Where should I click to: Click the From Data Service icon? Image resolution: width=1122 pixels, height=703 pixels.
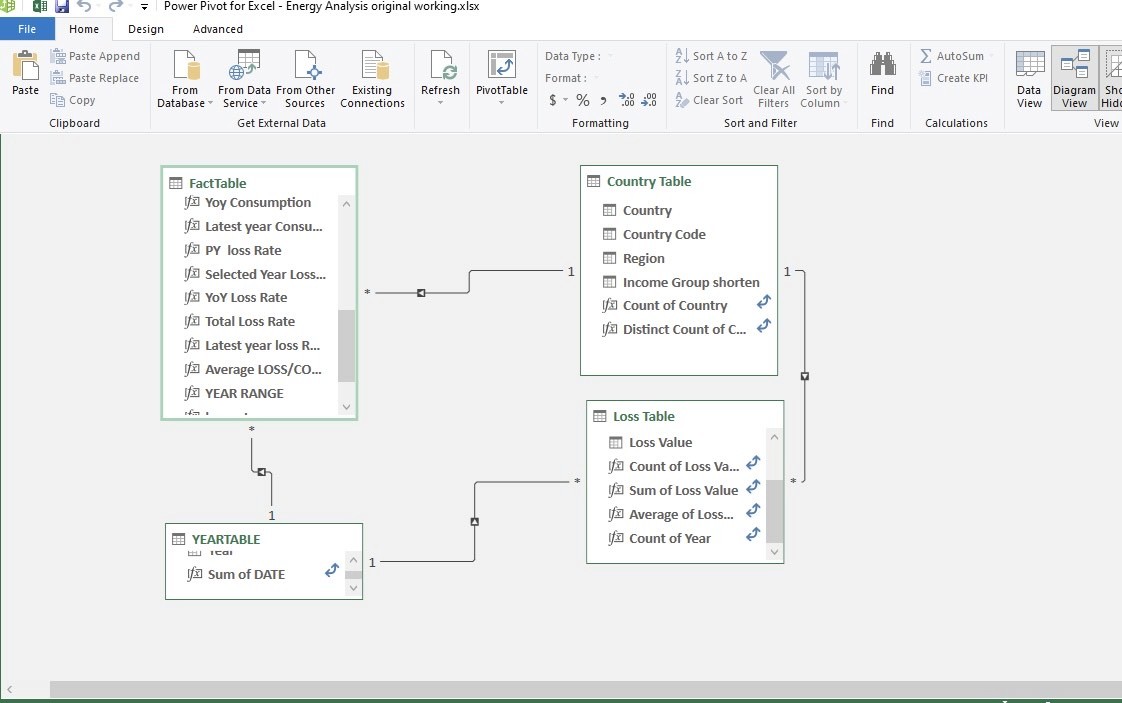coord(244,68)
